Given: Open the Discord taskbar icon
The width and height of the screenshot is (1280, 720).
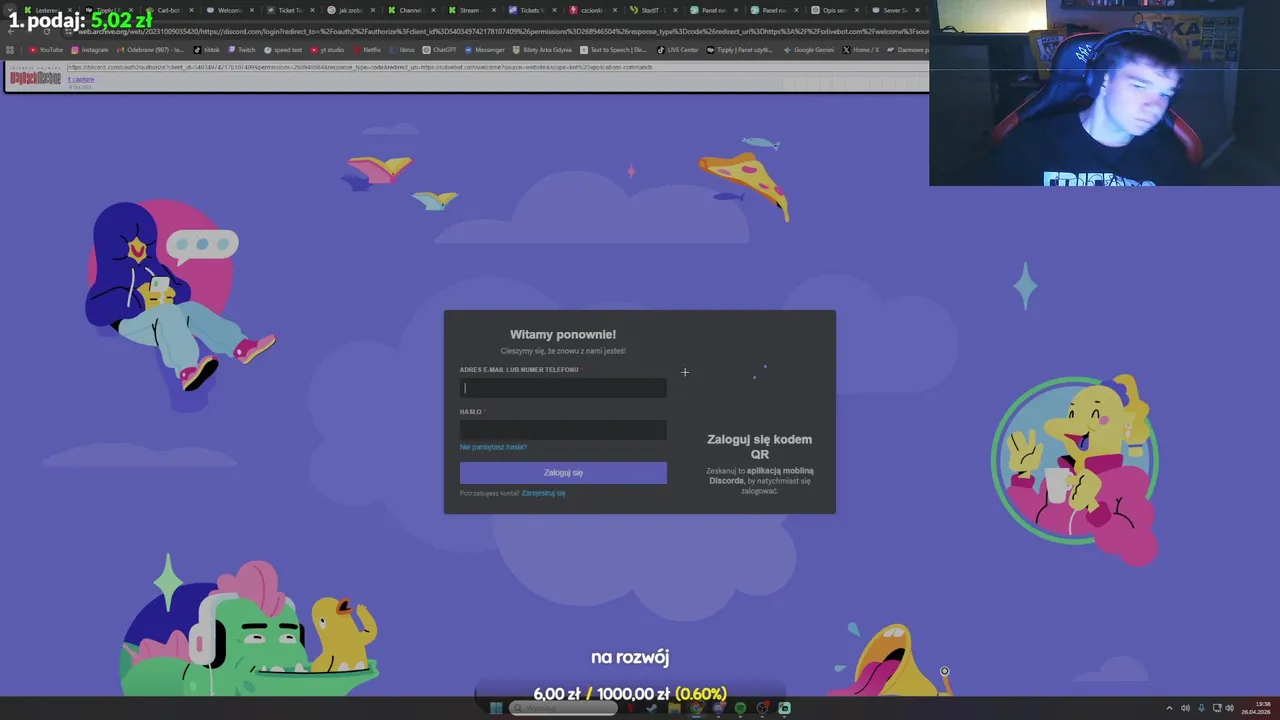Looking at the screenshot, I should click(718, 708).
